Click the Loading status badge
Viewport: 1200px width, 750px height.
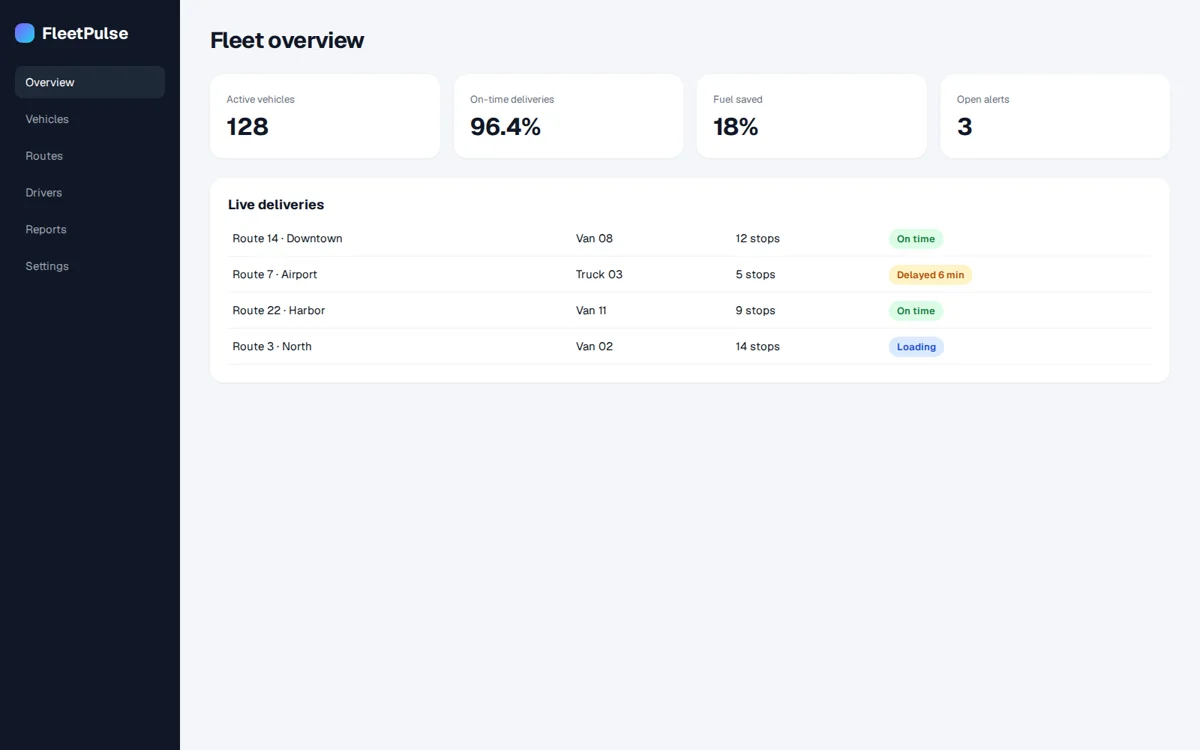click(x=916, y=347)
